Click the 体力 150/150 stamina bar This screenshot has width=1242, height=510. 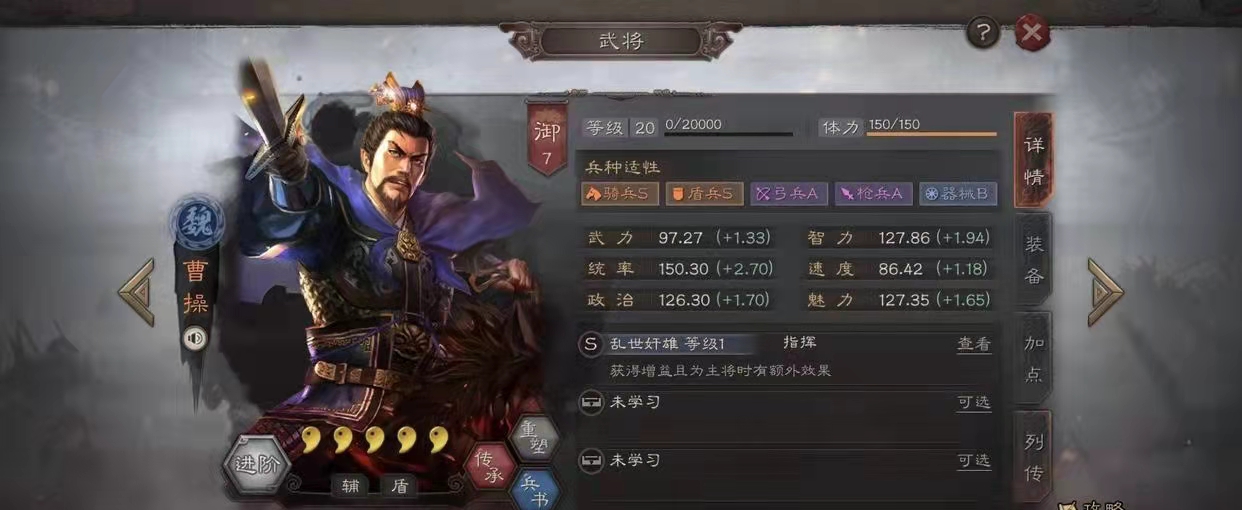pos(907,127)
